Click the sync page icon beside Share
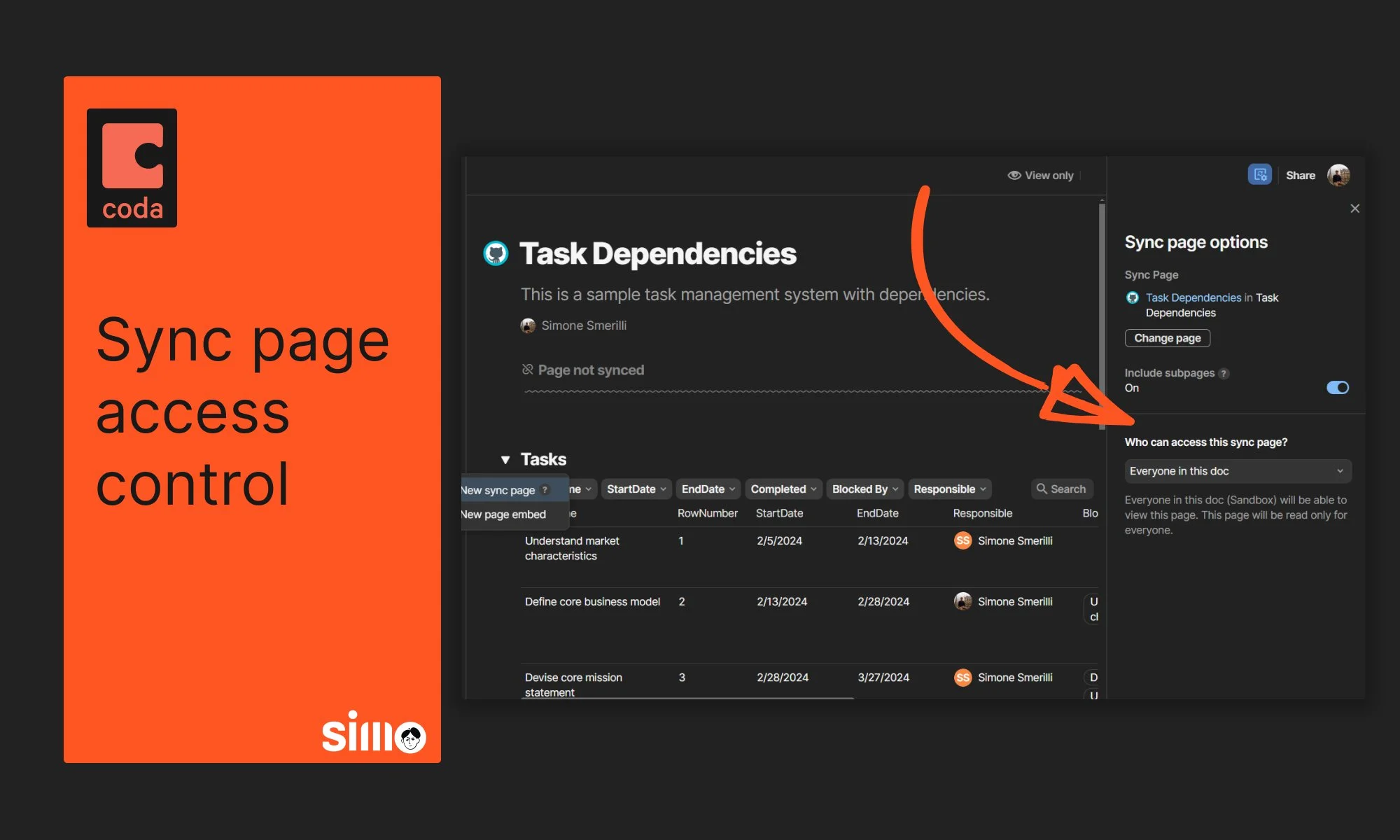1400x840 pixels. point(1259,175)
